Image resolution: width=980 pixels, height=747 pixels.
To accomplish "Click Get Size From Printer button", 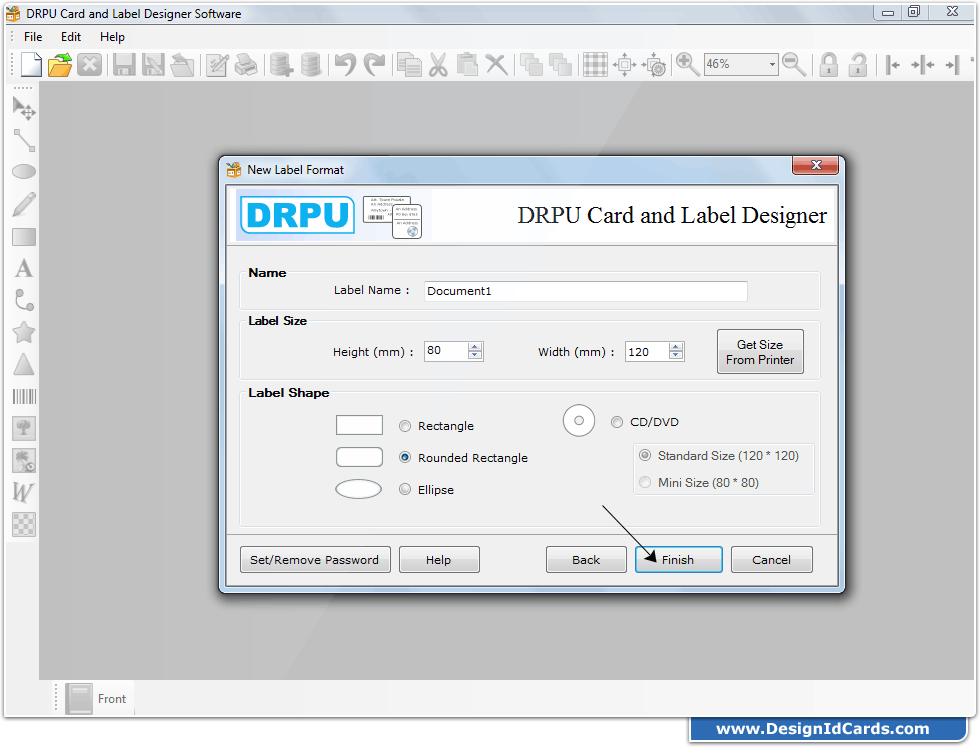I will [x=760, y=352].
